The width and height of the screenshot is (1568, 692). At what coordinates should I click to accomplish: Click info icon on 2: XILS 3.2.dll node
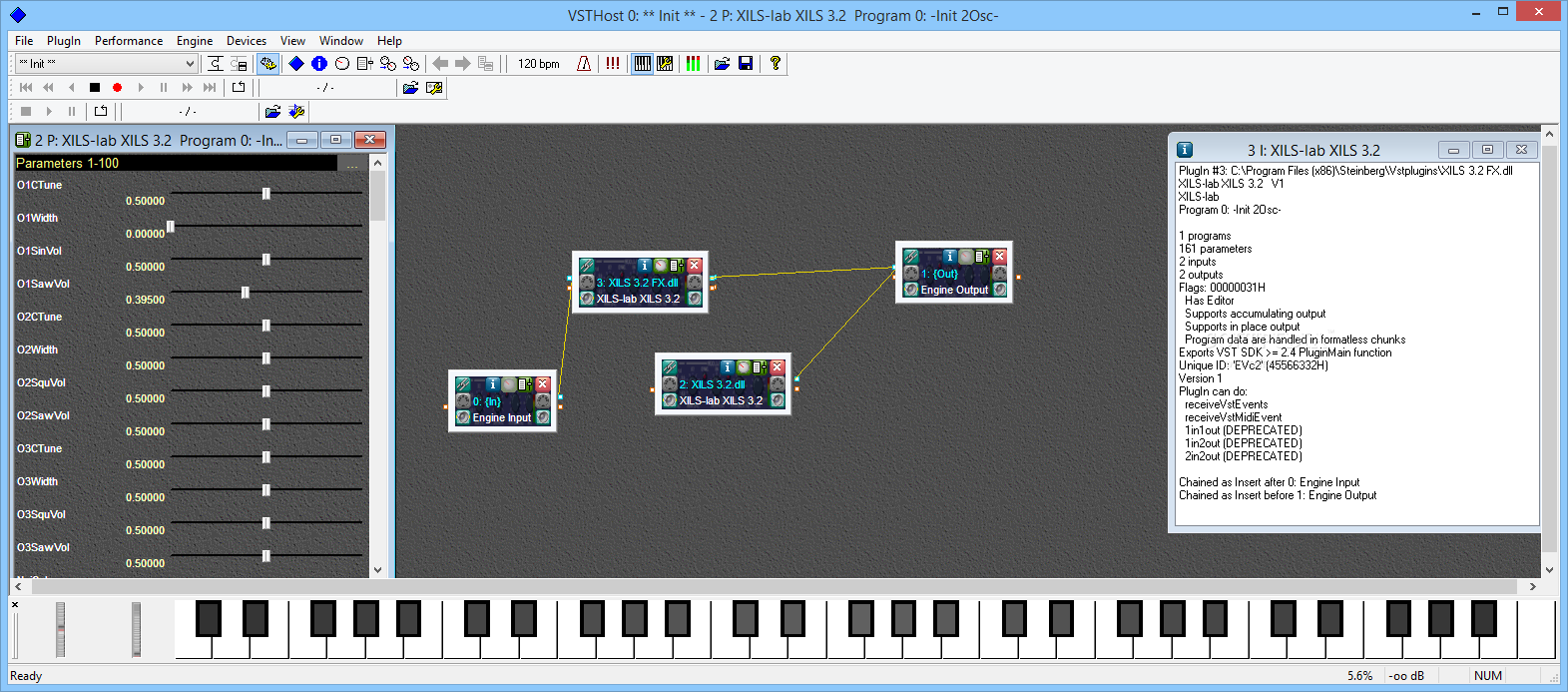click(728, 367)
